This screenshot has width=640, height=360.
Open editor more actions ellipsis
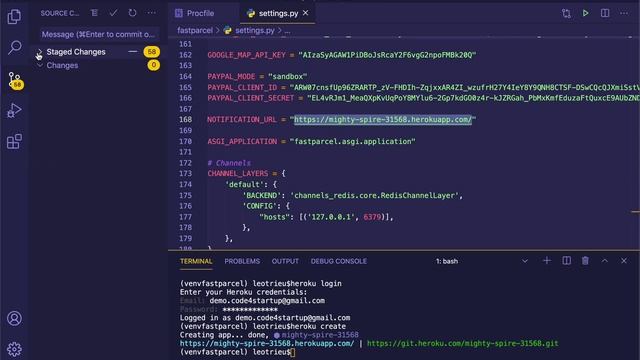pyautogui.click(x=624, y=13)
